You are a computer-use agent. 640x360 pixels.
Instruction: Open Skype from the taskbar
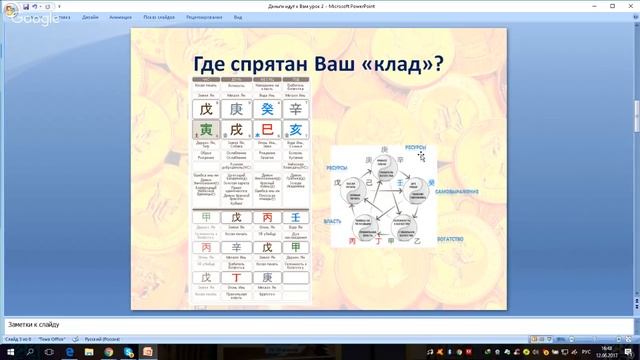pyautogui.click(x=128, y=352)
